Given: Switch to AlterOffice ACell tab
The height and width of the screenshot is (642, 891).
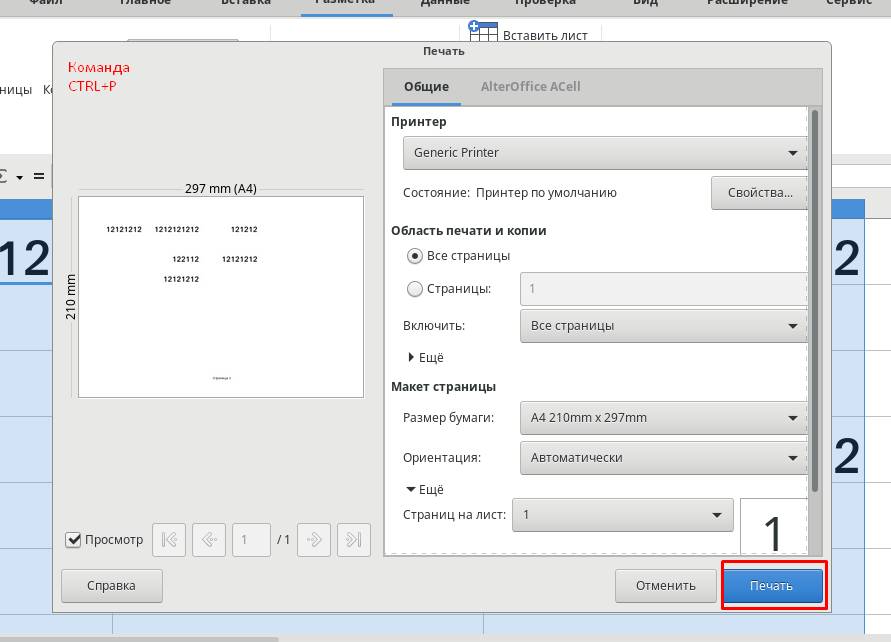Looking at the screenshot, I should pyautogui.click(x=530, y=87).
